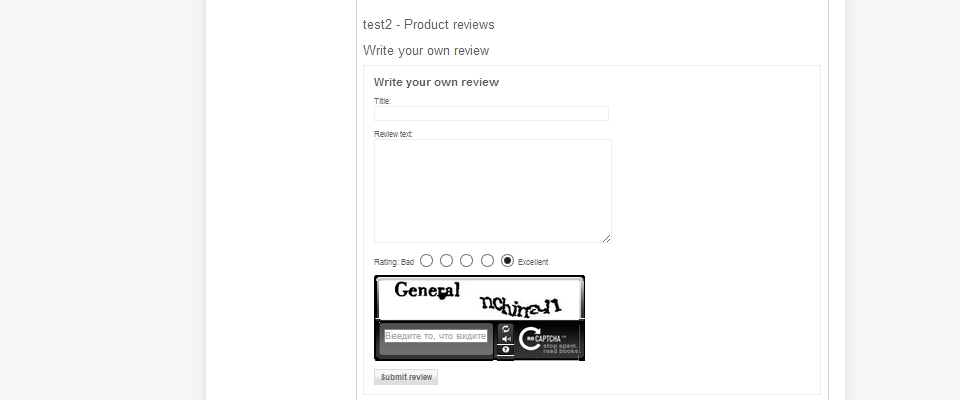Viewport: 960px width, 400px height.
Task: Click the 'Review text:' label
Action: (394, 134)
